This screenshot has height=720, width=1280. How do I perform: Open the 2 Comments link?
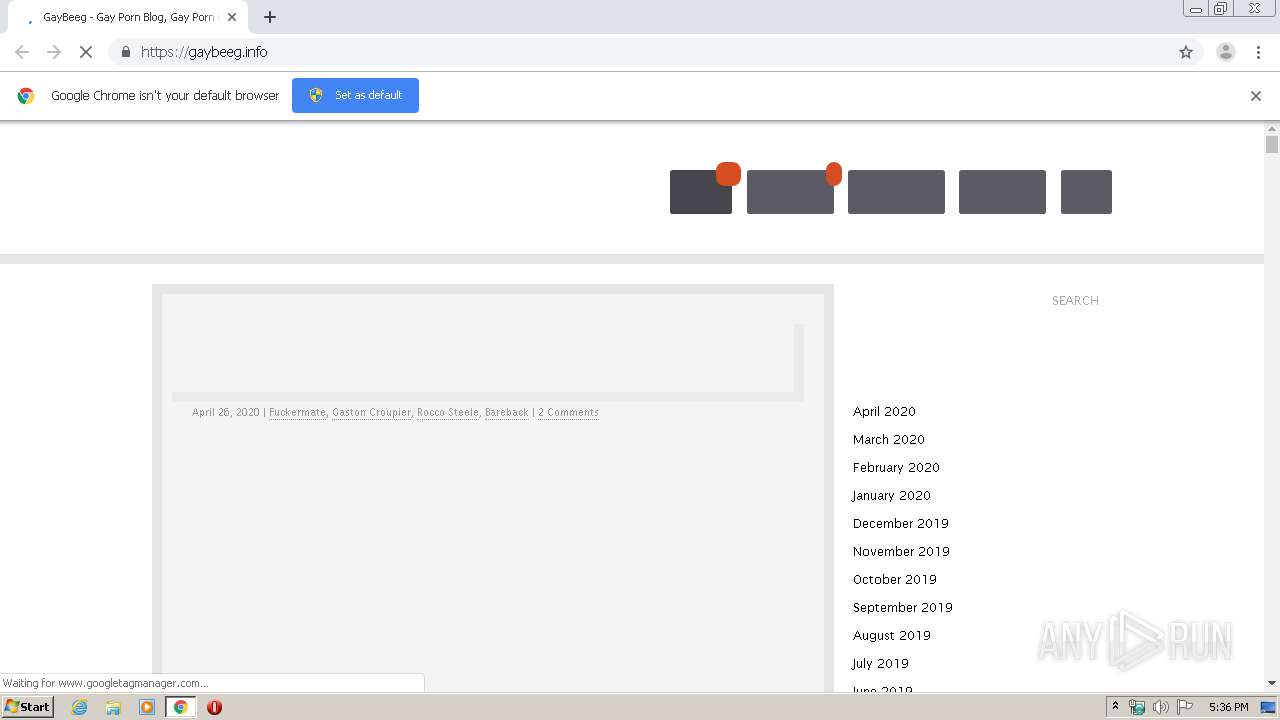(x=568, y=412)
